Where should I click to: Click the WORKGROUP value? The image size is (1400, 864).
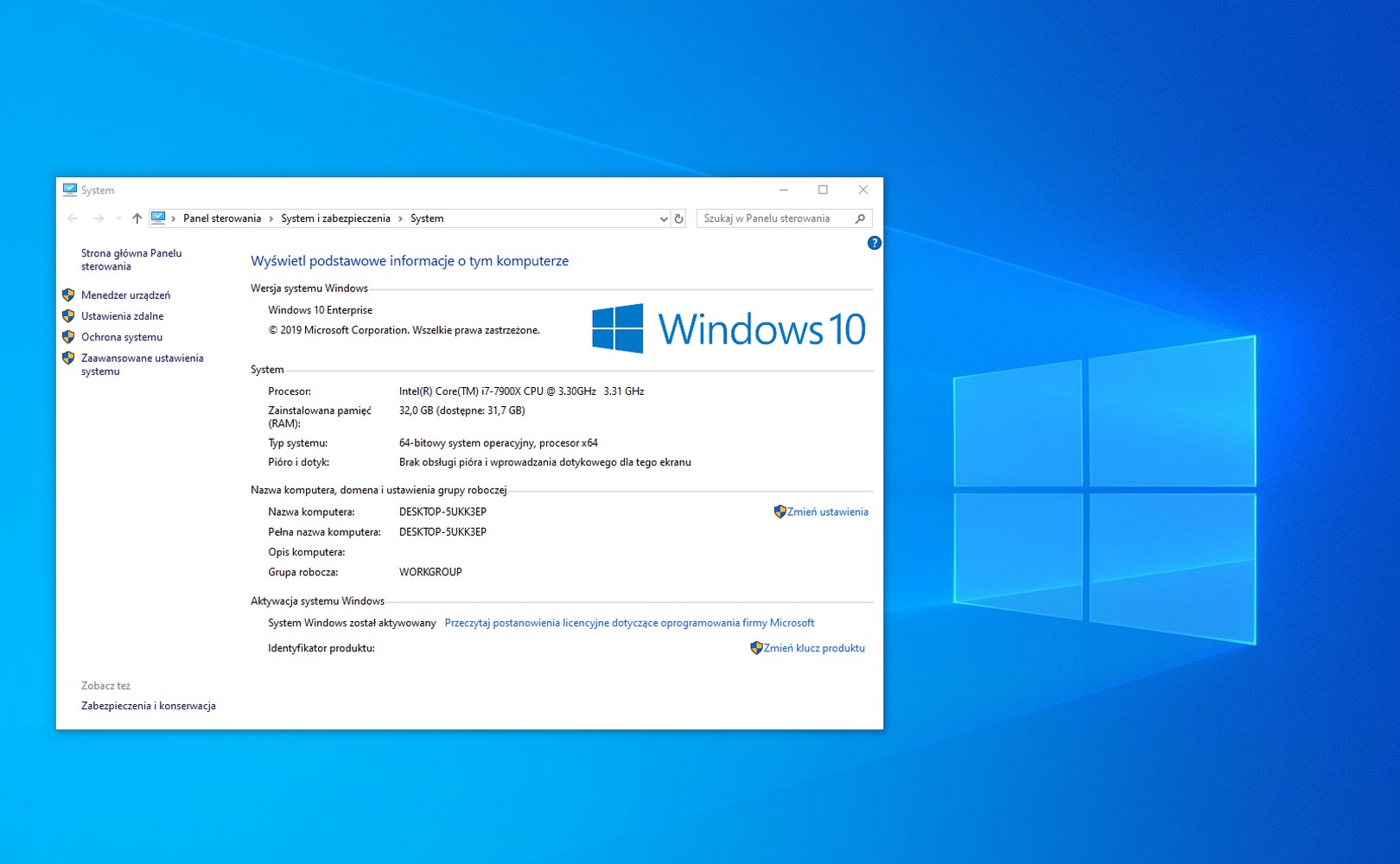(430, 572)
